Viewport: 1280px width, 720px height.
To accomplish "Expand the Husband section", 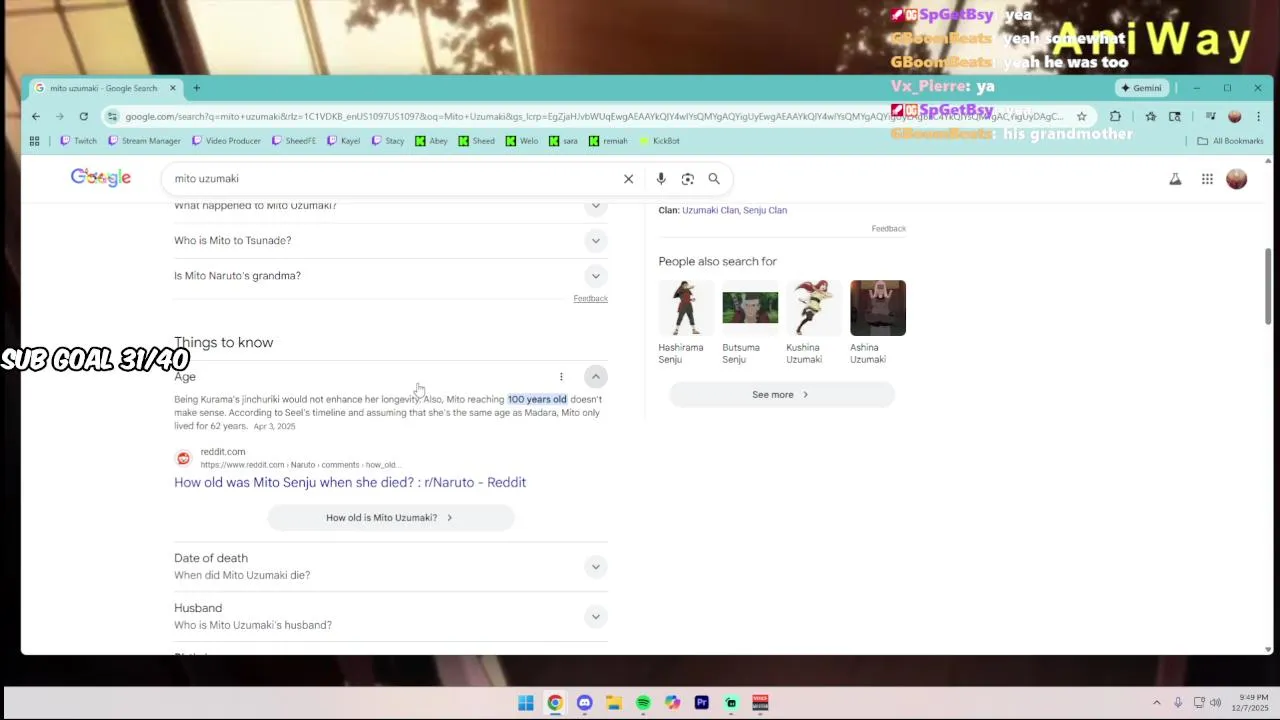I will [x=595, y=617].
